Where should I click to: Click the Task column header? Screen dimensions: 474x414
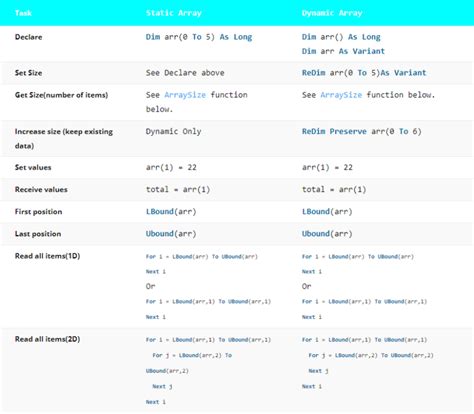(23, 13)
